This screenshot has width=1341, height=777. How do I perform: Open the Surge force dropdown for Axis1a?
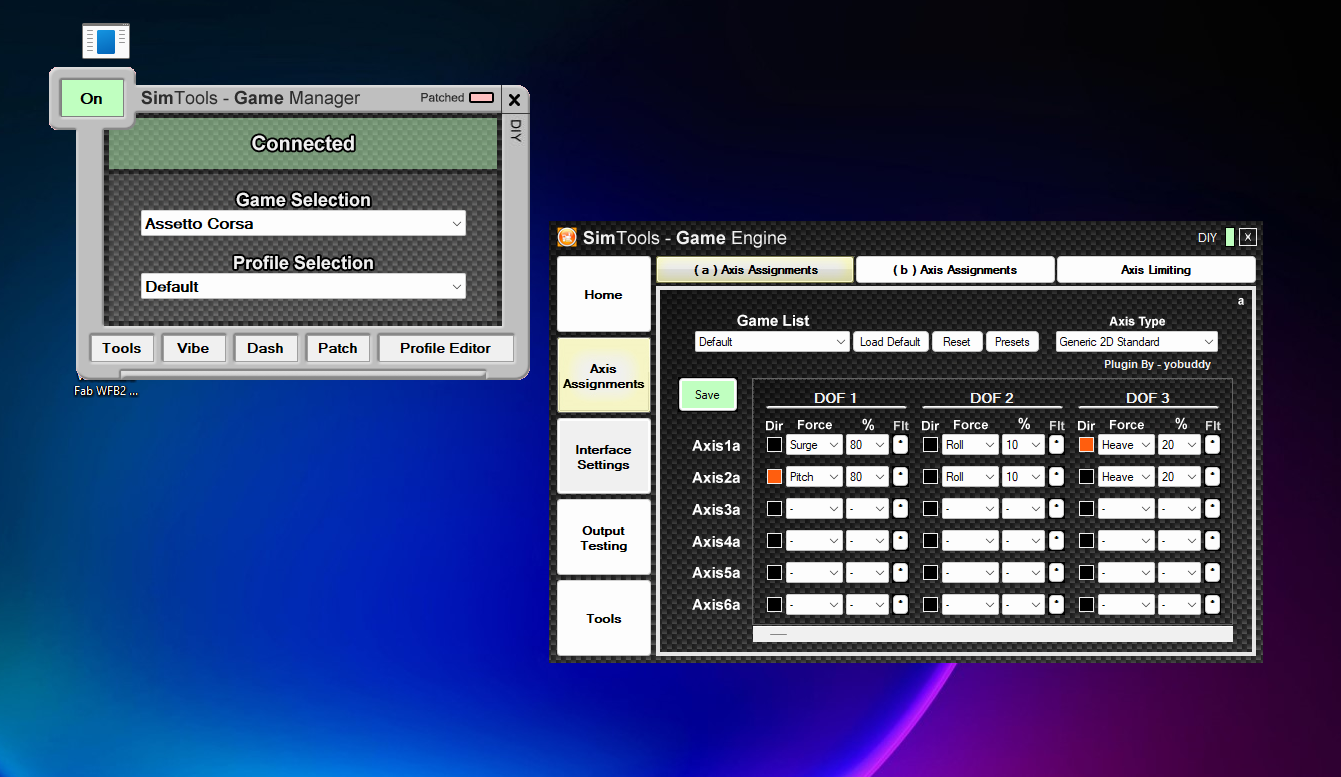coord(814,445)
